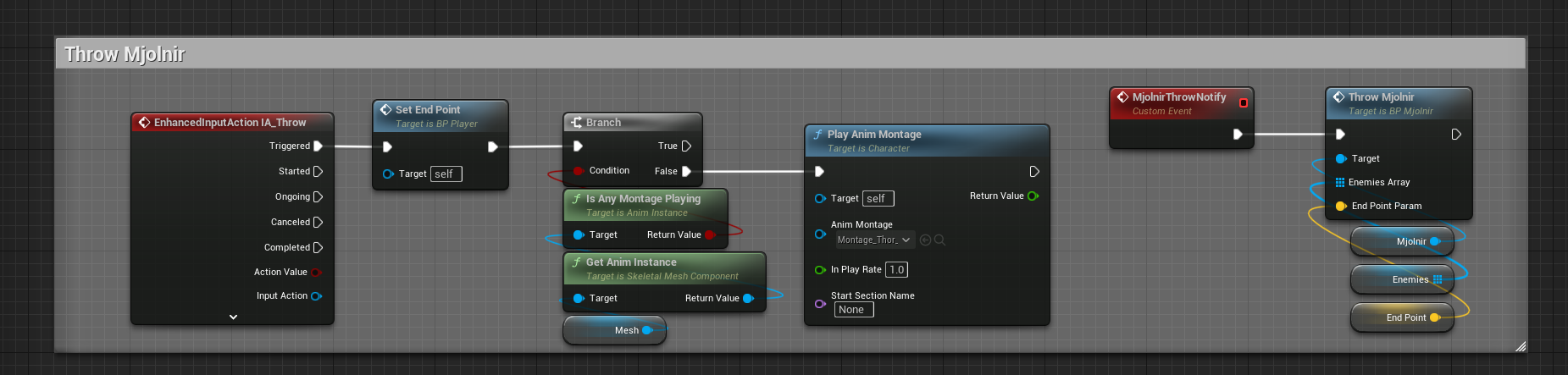Screen dimensions: 1568x375
Task: Click Play Anim Montage input execution pin
Action: click(x=819, y=172)
